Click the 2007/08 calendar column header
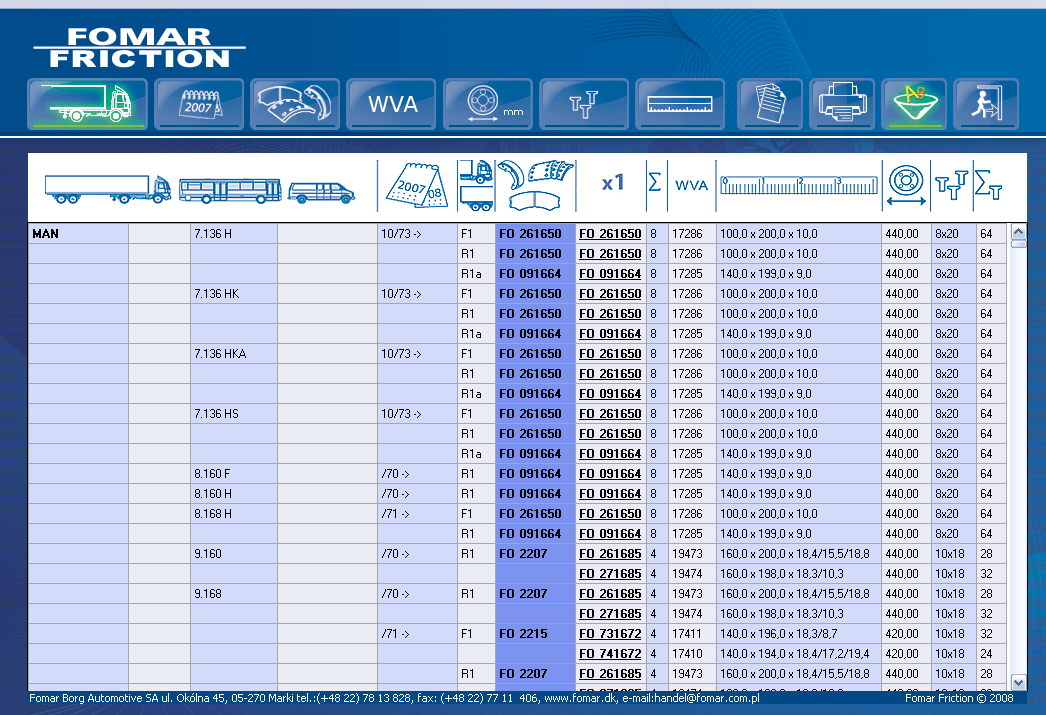The image size is (1046, 715). click(x=418, y=185)
